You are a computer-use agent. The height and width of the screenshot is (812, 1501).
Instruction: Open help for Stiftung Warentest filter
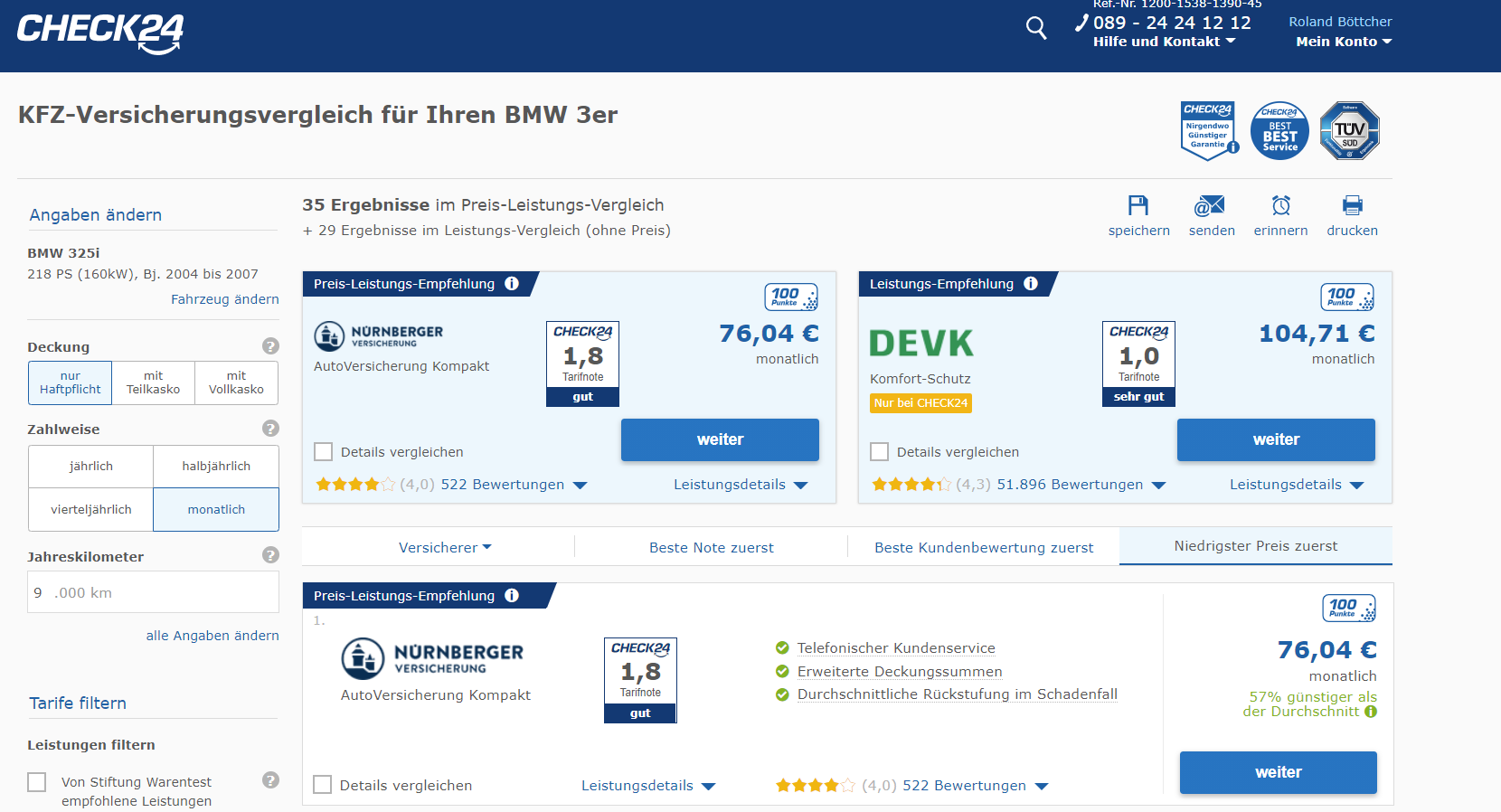tap(270, 779)
